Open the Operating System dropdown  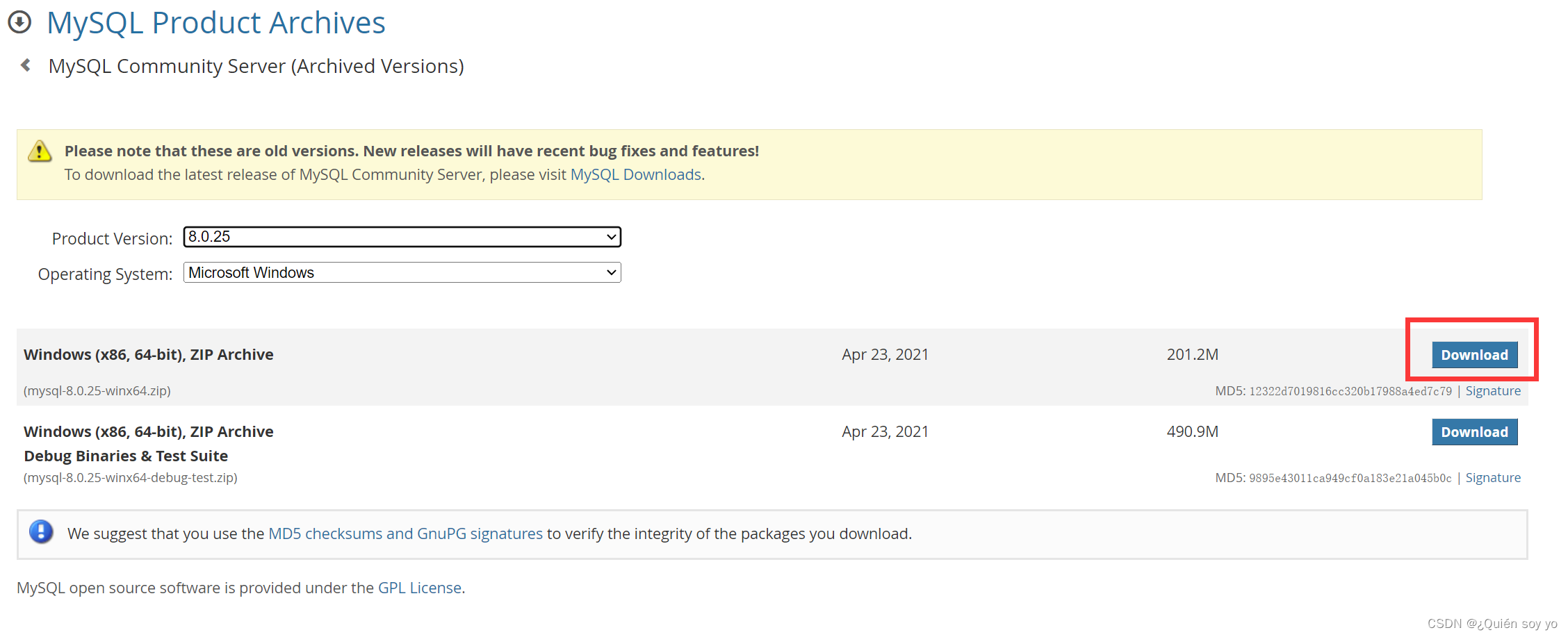point(402,272)
